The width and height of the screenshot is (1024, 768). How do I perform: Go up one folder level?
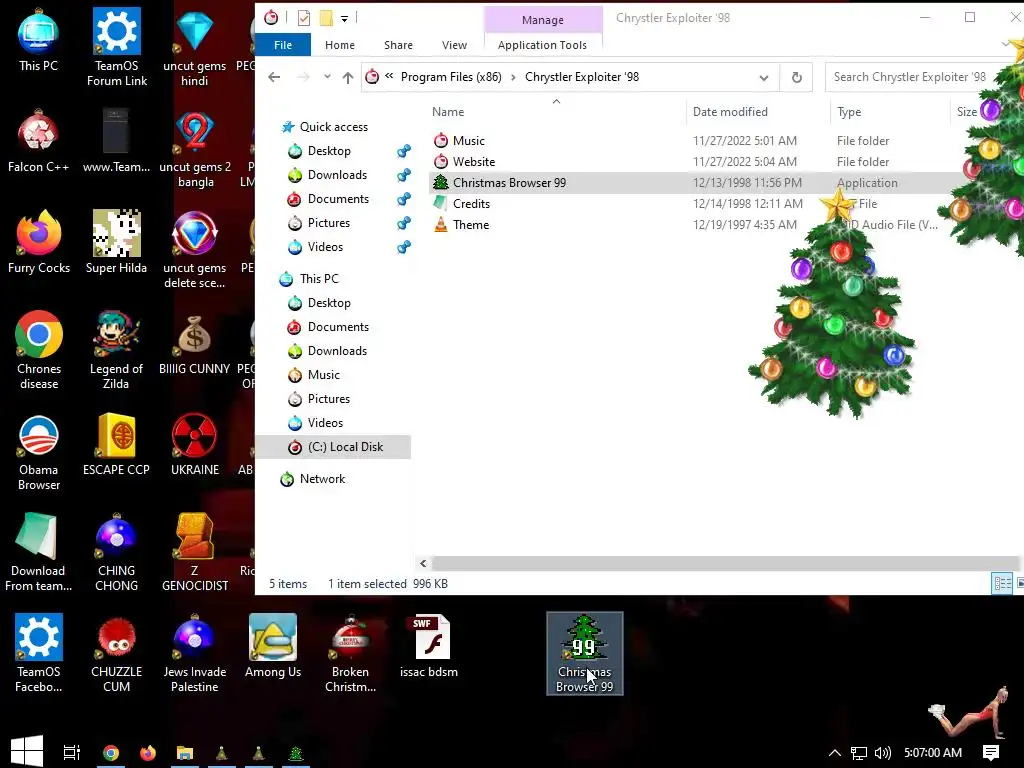(x=348, y=78)
